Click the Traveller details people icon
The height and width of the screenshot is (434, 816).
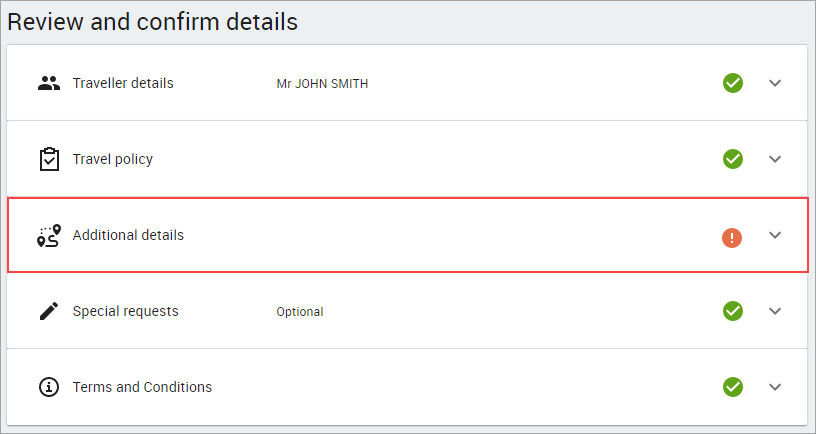pyautogui.click(x=49, y=83)
